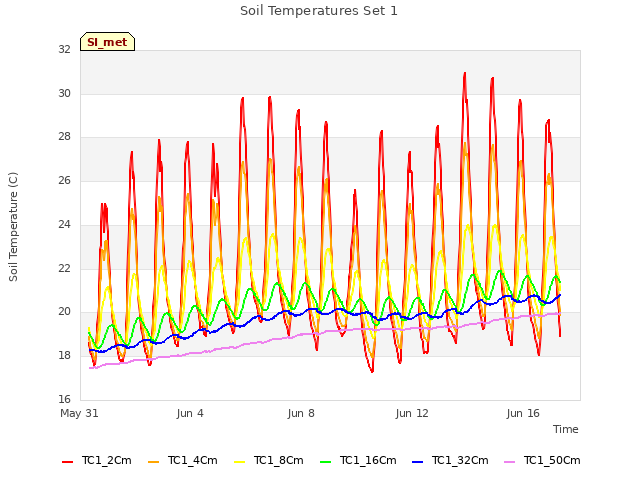Select the chart title Soil Temperatures Set 1

click(319, 11)
